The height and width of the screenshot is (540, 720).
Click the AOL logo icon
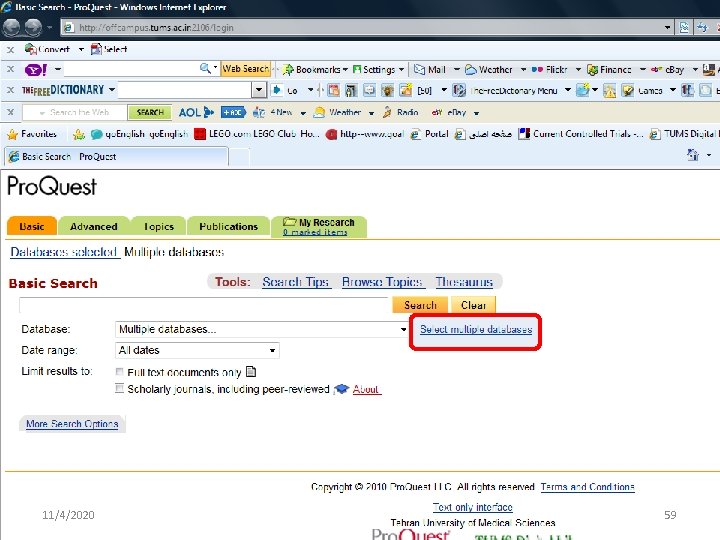click(x=196, y=112)
